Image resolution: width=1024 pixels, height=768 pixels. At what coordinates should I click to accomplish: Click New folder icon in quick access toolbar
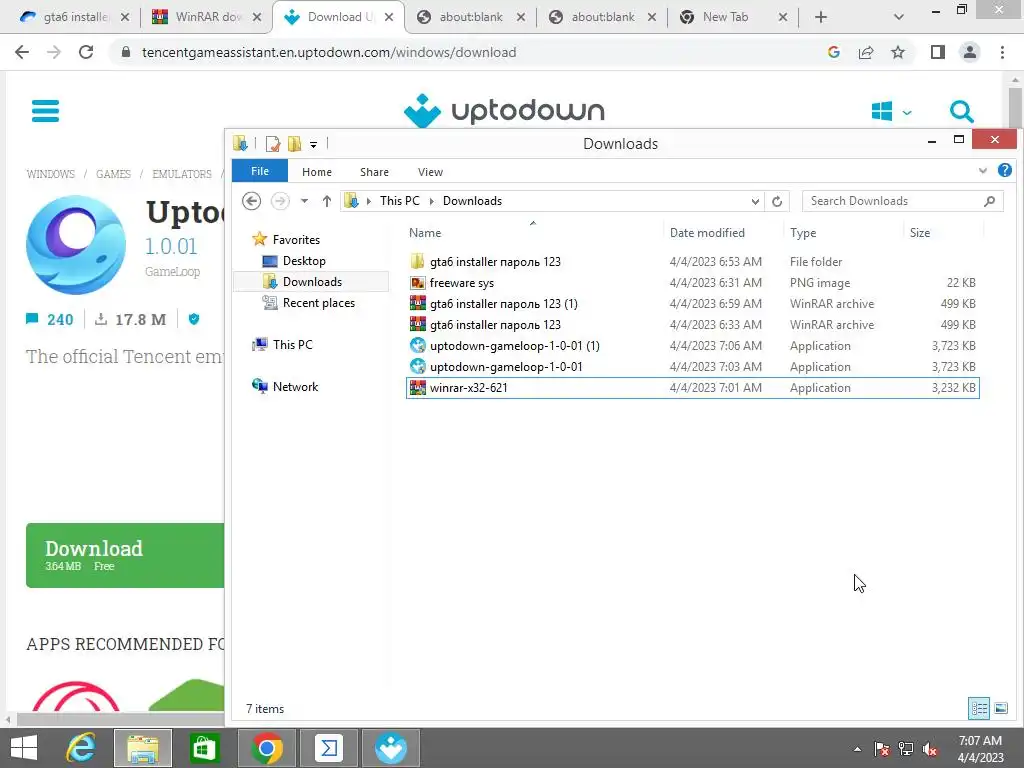[x=295, y=144]
